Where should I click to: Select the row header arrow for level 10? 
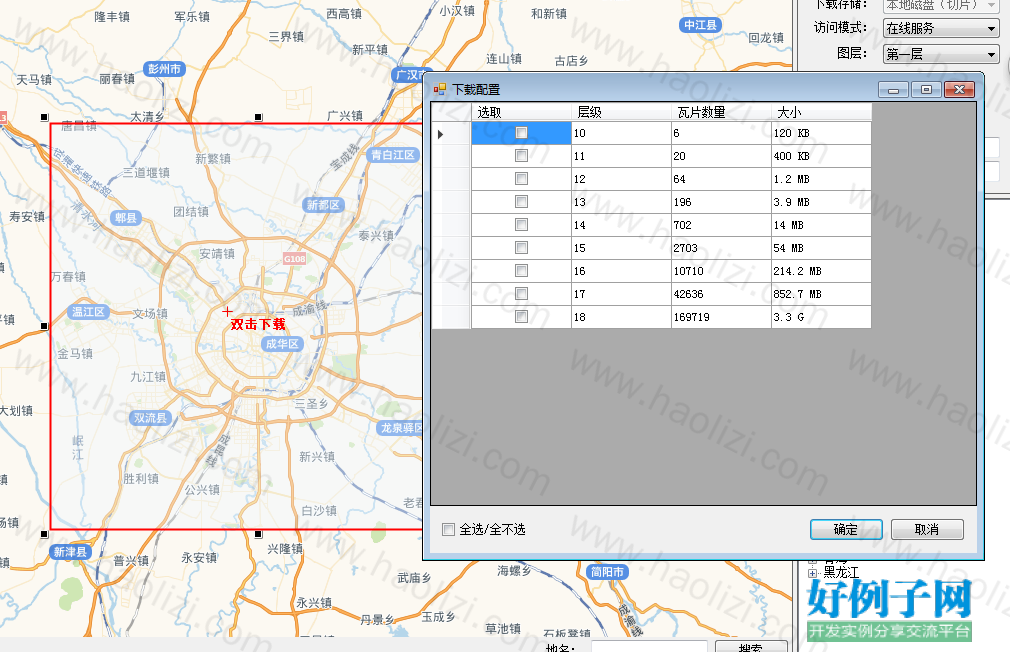coord(451,133)
